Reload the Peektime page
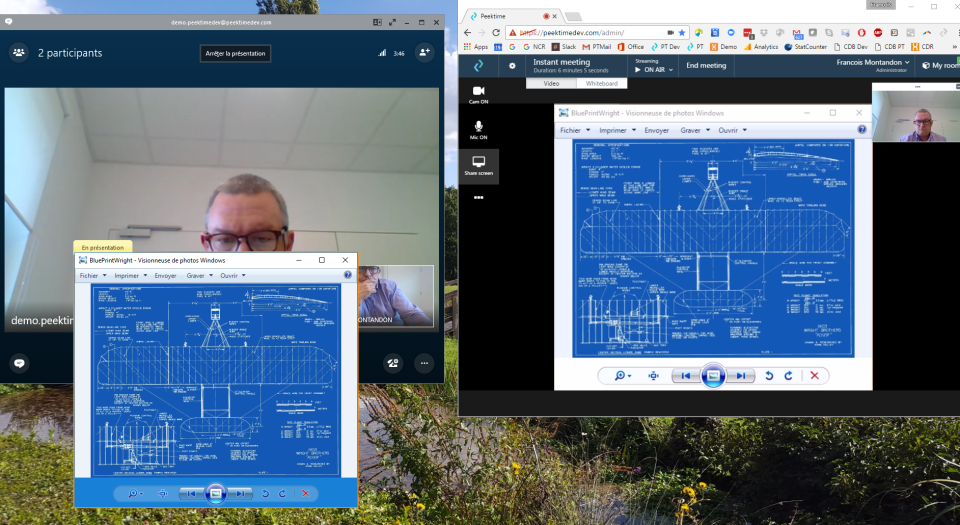Screen dimensions: 960x525 [x=496, y=32]
